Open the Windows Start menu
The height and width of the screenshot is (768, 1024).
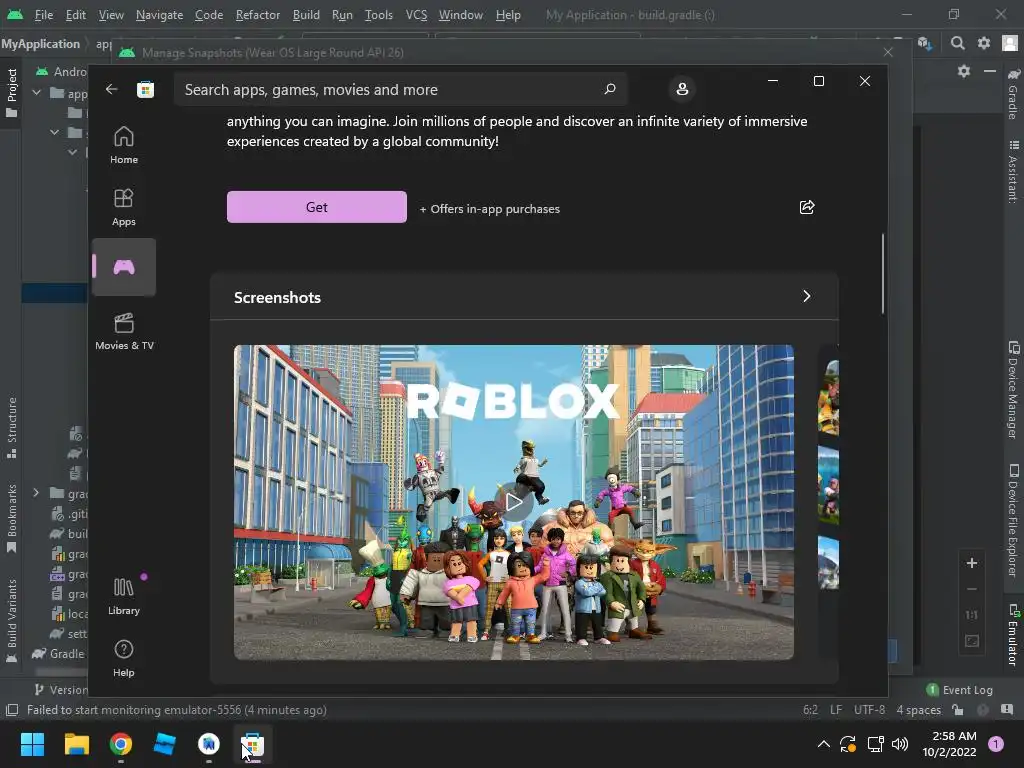(x=32, y=744)
